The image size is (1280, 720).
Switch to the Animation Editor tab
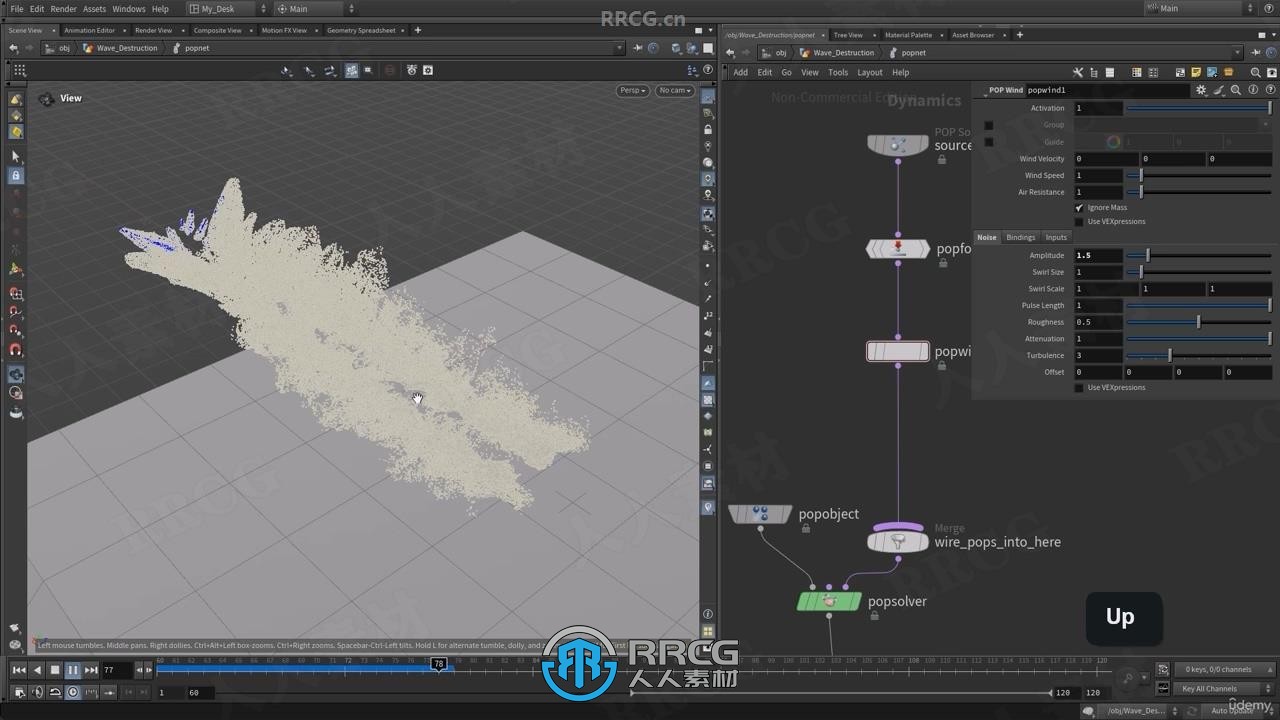89,31
